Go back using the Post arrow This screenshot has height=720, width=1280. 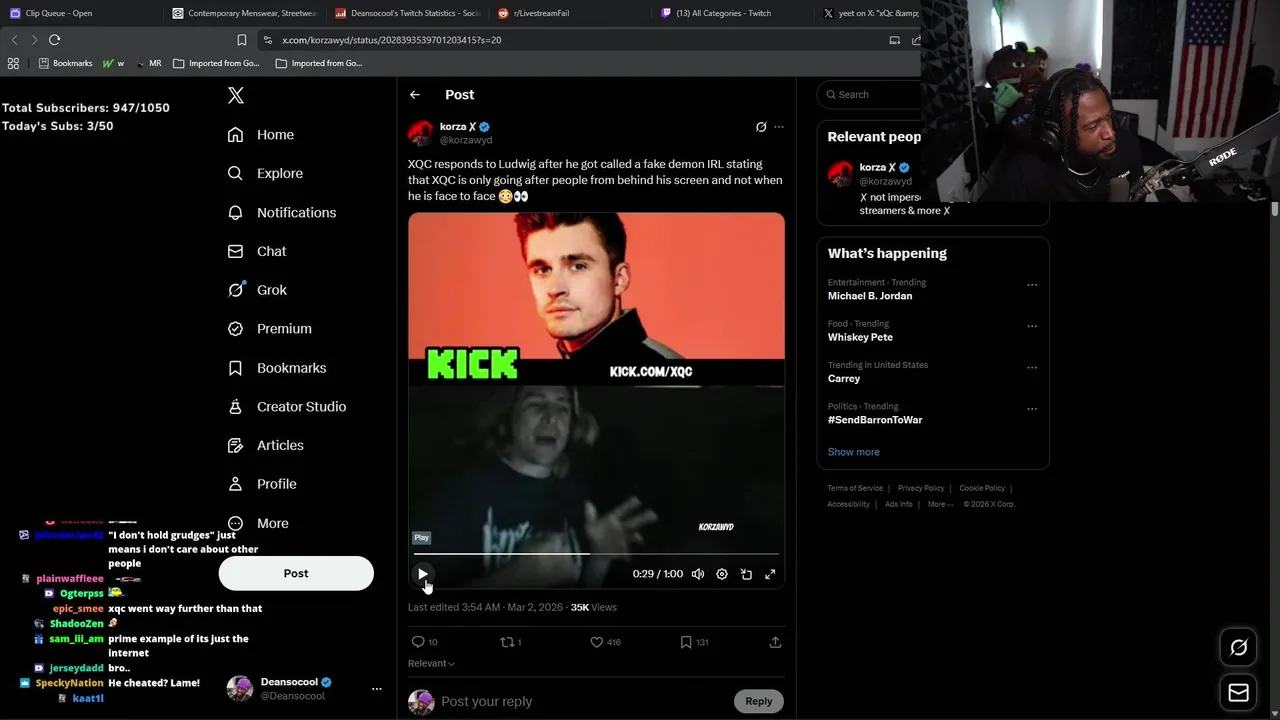pos(415,95)
